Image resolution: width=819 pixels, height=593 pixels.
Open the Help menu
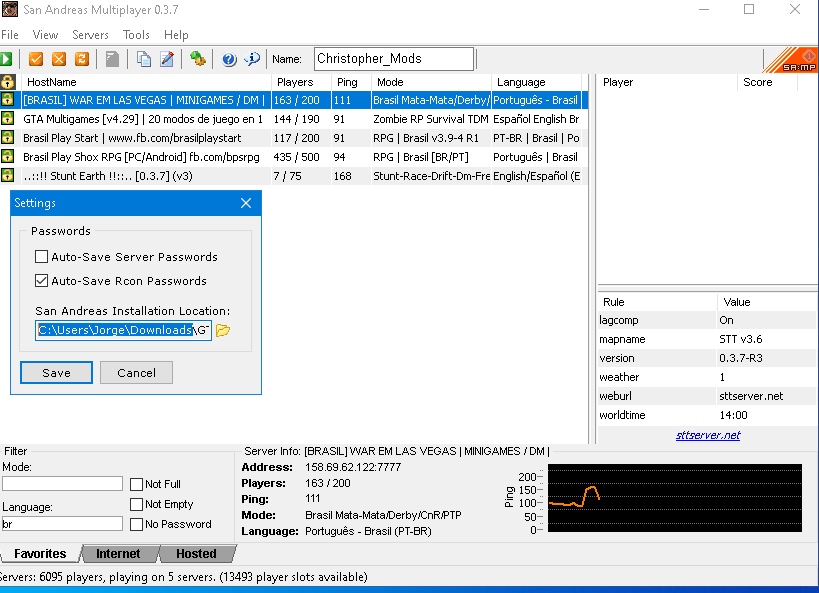pos(176,35)
